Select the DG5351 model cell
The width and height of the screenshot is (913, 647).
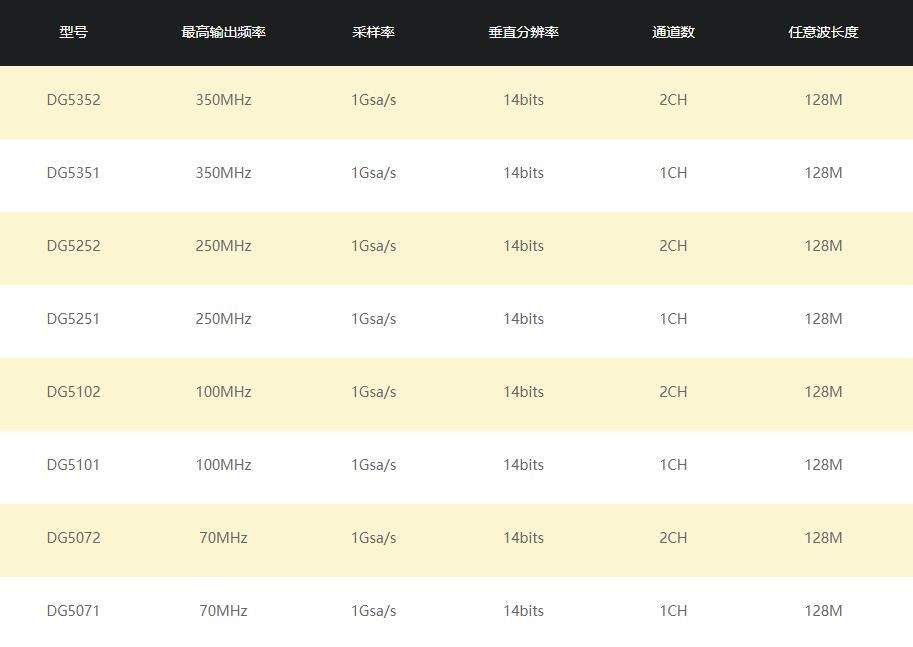coord(73,173)
